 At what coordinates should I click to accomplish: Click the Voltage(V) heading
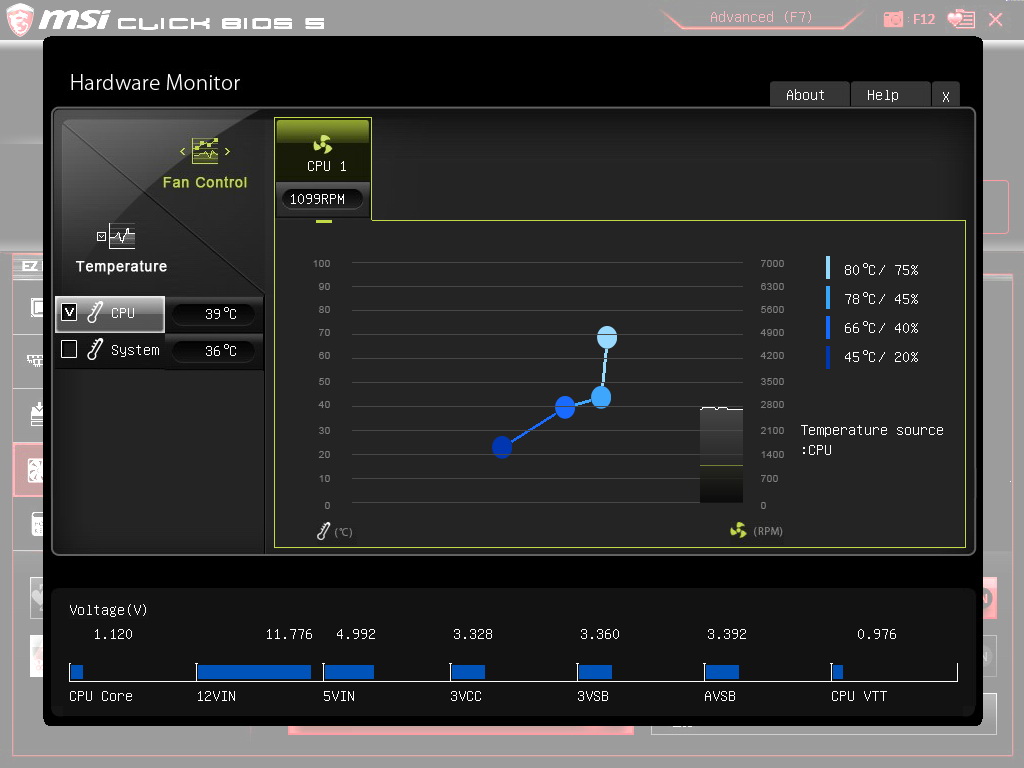(x=108, y=610)
